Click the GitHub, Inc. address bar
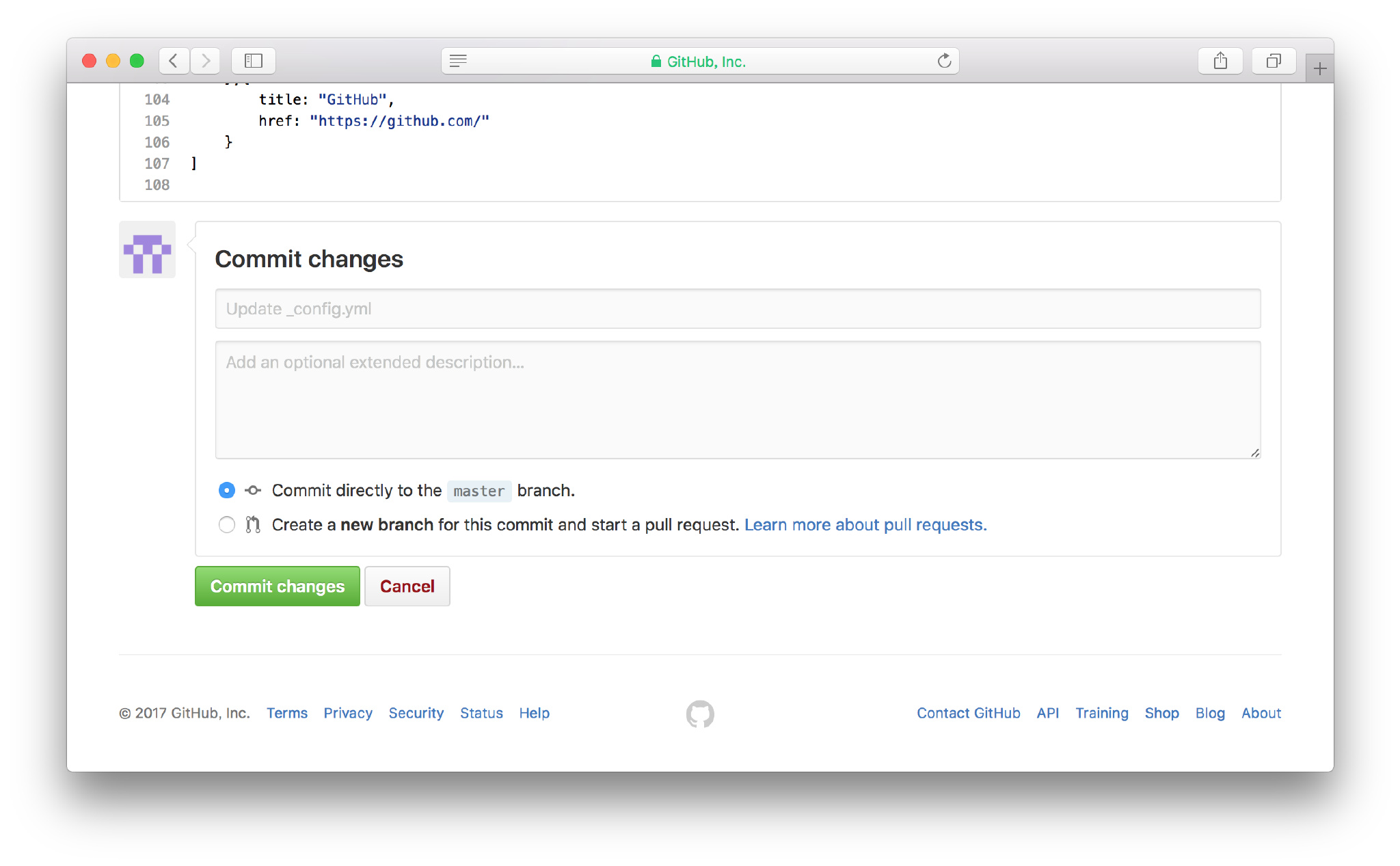This screenshot has width=1400, height=866. [699, 61]
